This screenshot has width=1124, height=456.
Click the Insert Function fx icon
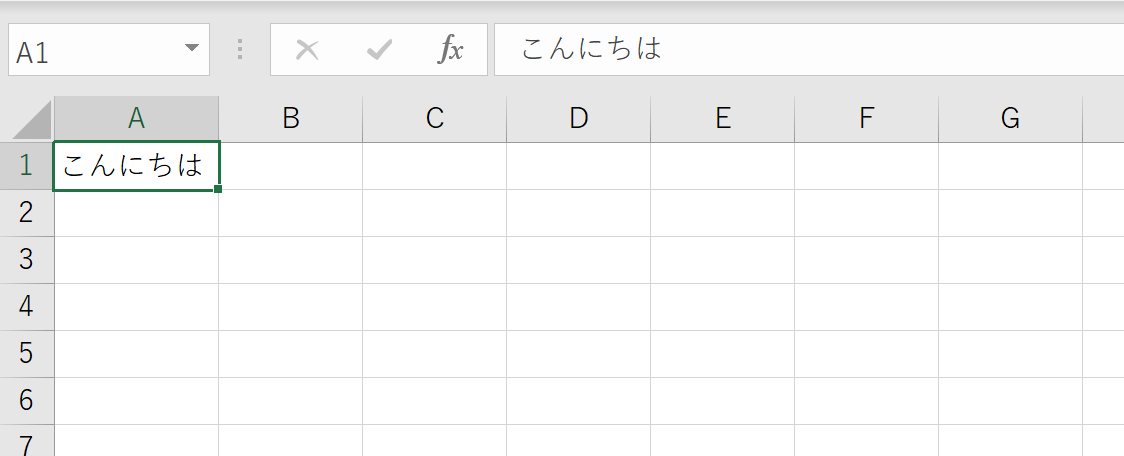tap(451, 49)
